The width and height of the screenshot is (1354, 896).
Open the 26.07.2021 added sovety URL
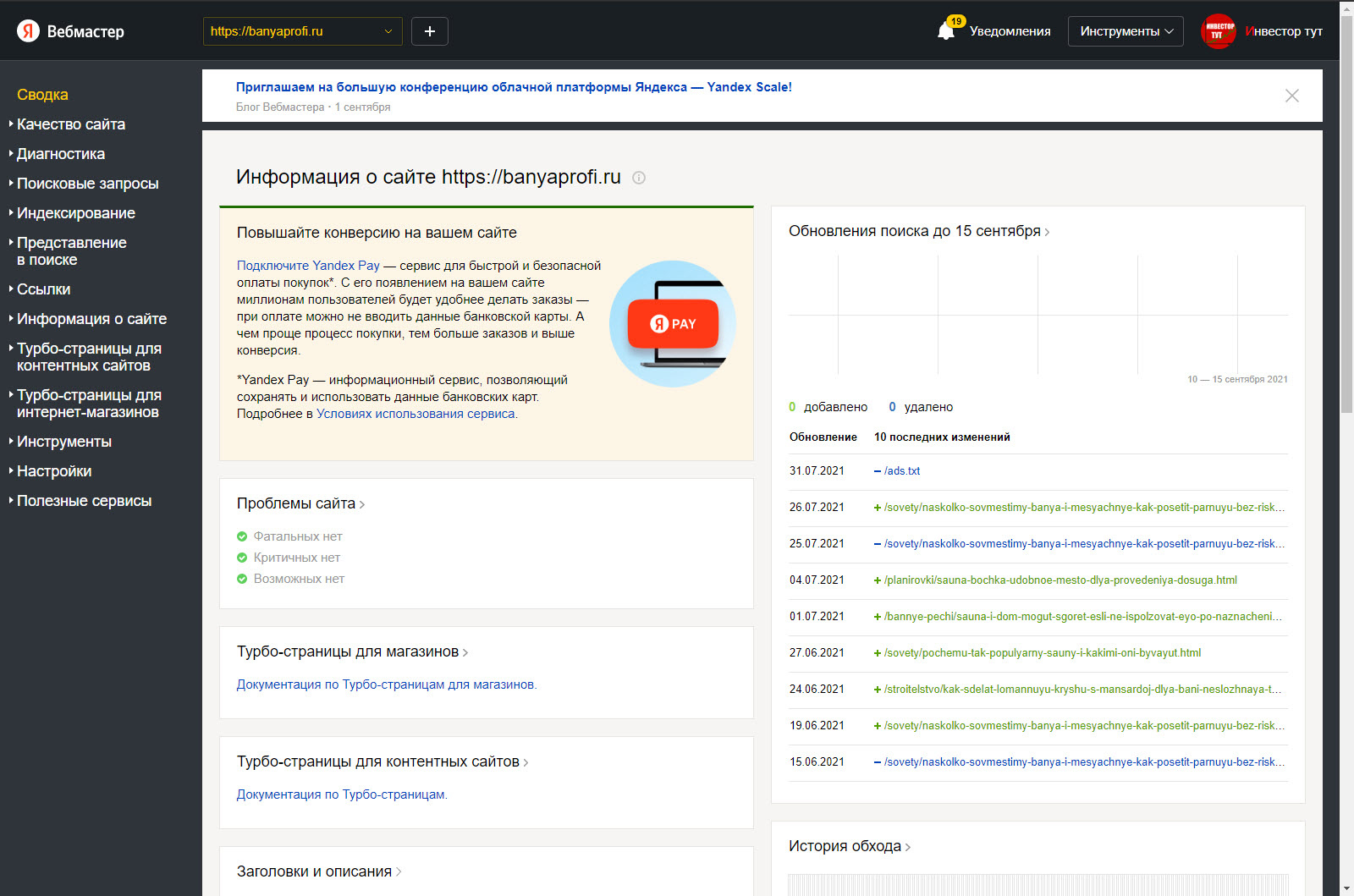(1084, 508)
